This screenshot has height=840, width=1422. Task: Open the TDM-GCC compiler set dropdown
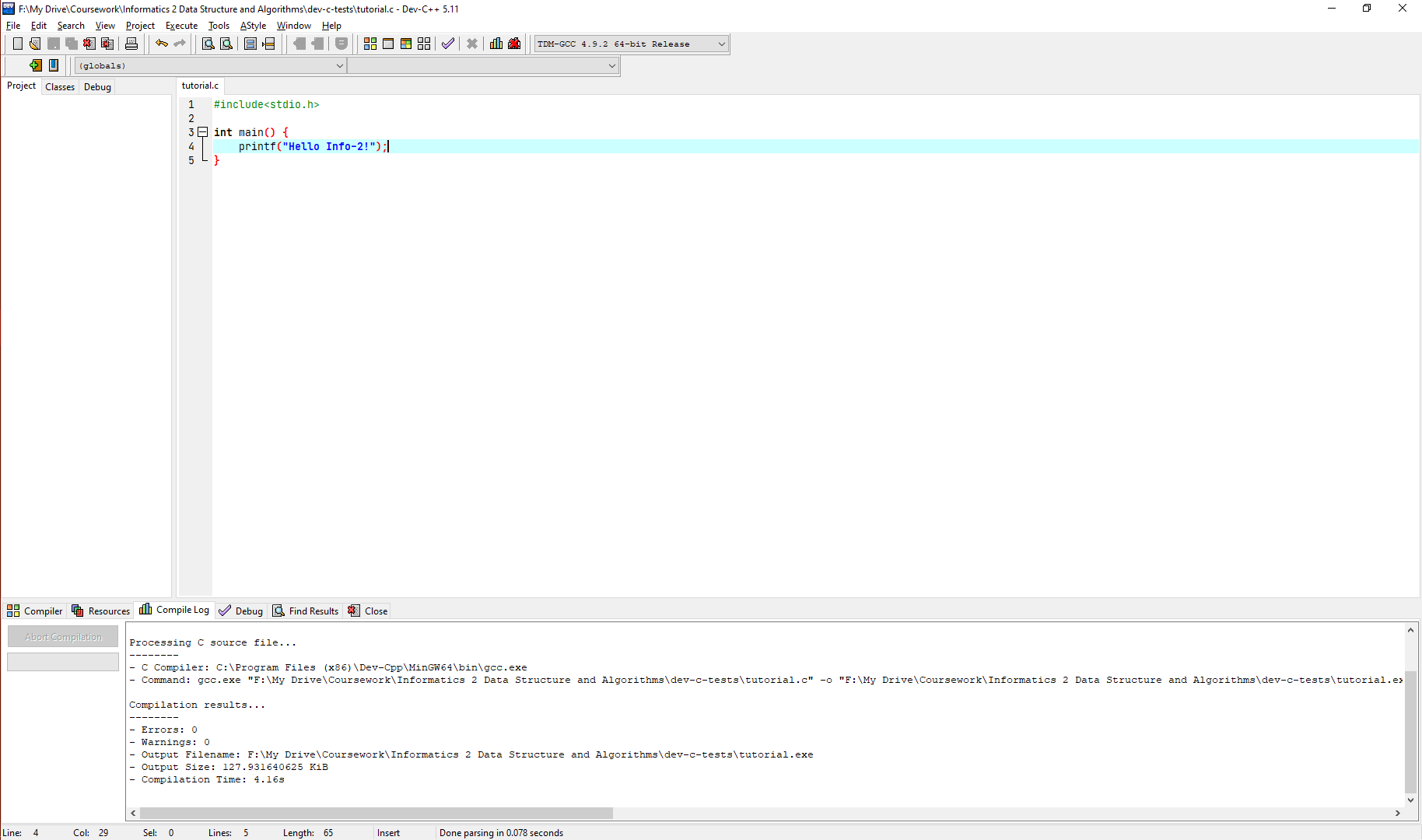(x=721, y=44)
